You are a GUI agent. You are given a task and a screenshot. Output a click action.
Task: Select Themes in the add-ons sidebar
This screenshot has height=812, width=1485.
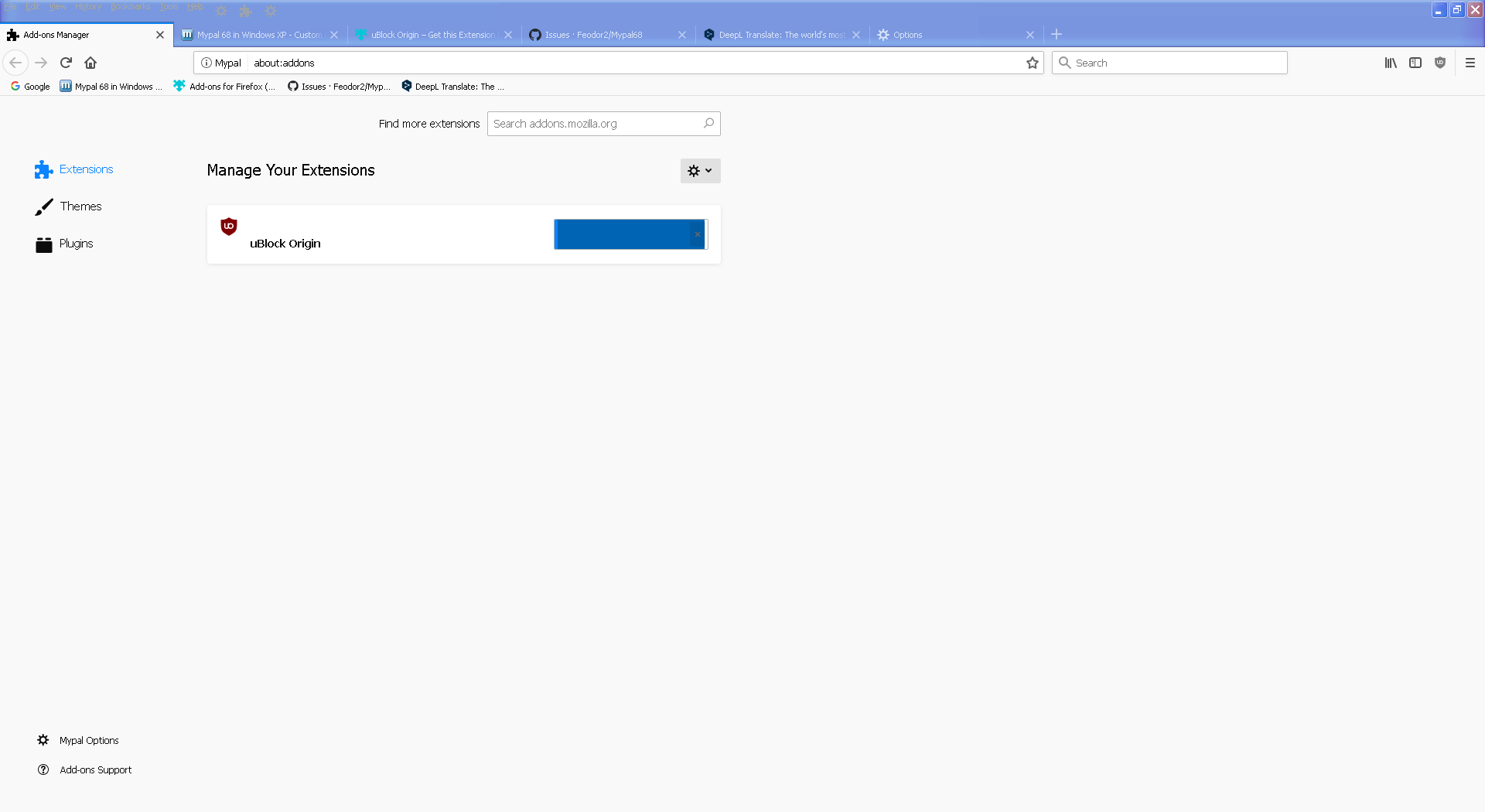tap(80, 206)
